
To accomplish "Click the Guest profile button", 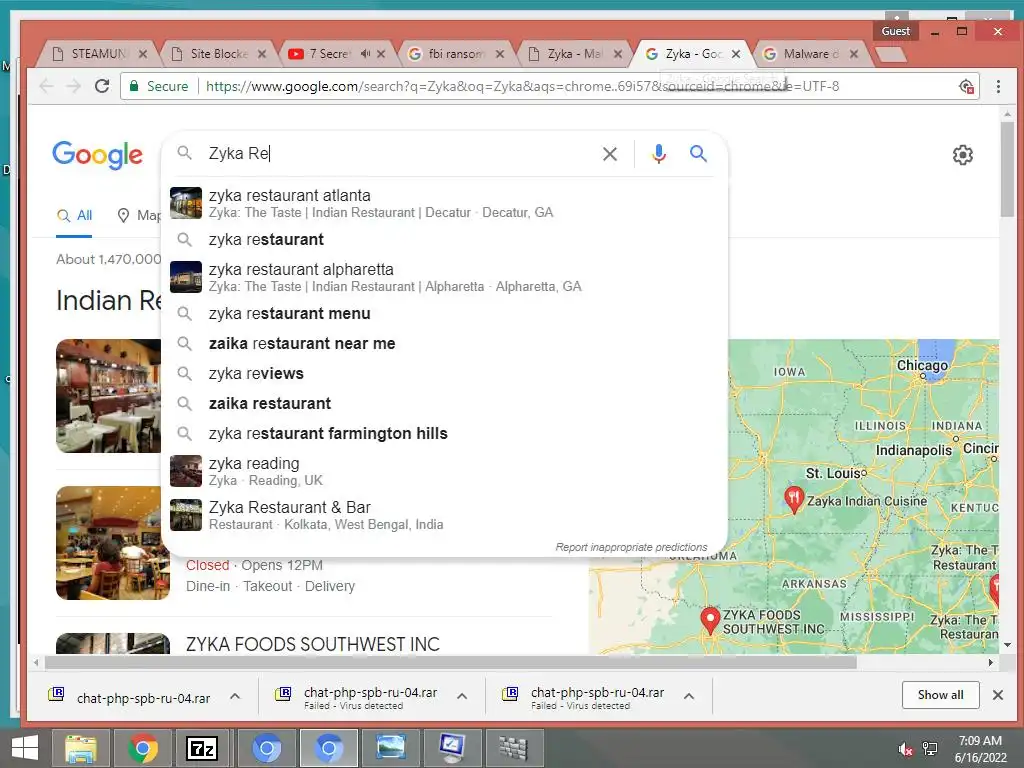I will (x=895, y=31).
